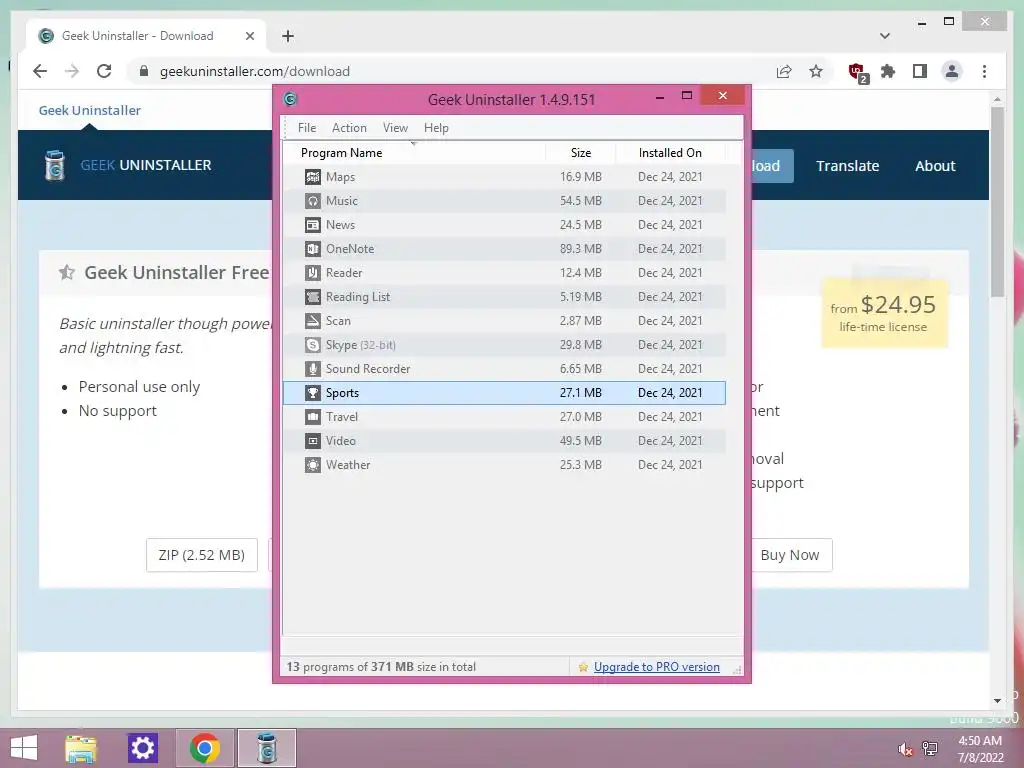This screenshot has width=1024, height=768.
Task: Open File Explorer from the taskbar
Action: point(81,748)
